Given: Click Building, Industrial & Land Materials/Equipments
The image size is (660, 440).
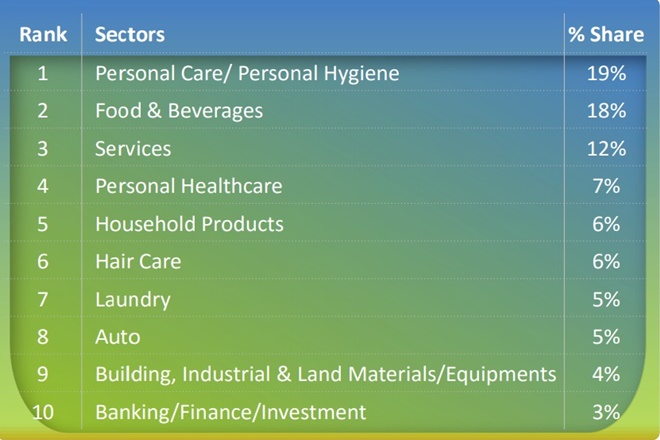Looking at the screenshot, I should click(325, 375).
